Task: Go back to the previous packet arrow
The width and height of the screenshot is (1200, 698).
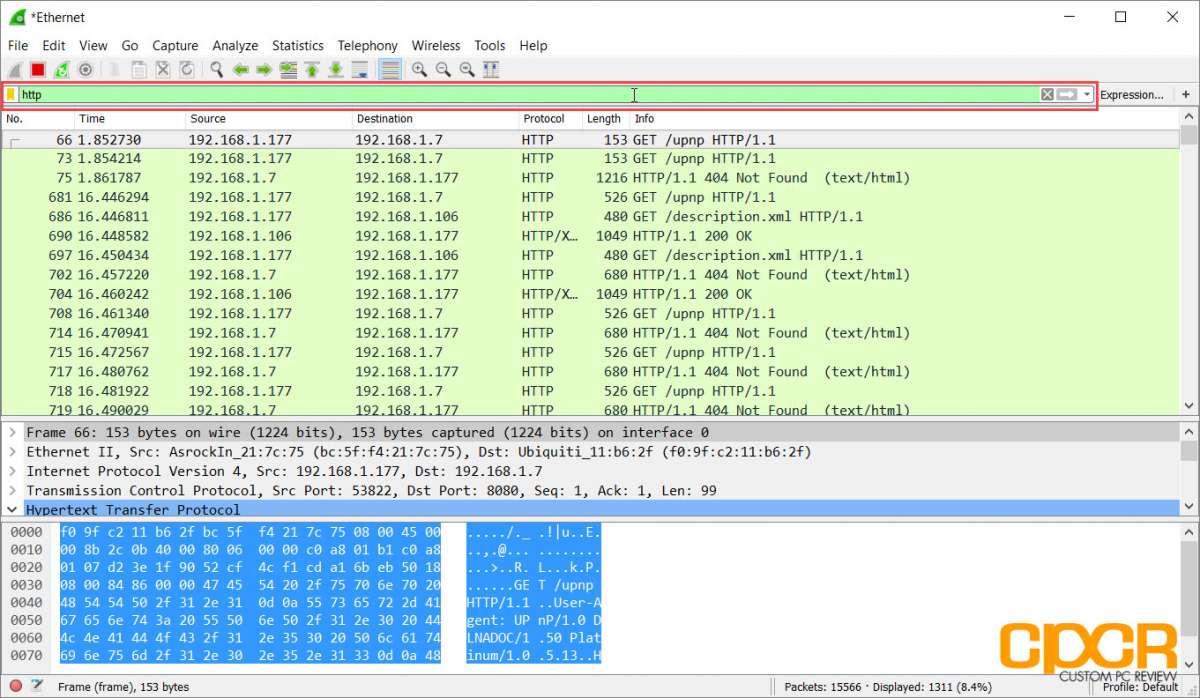Action: pyautogui.click(x=240, y=70)
